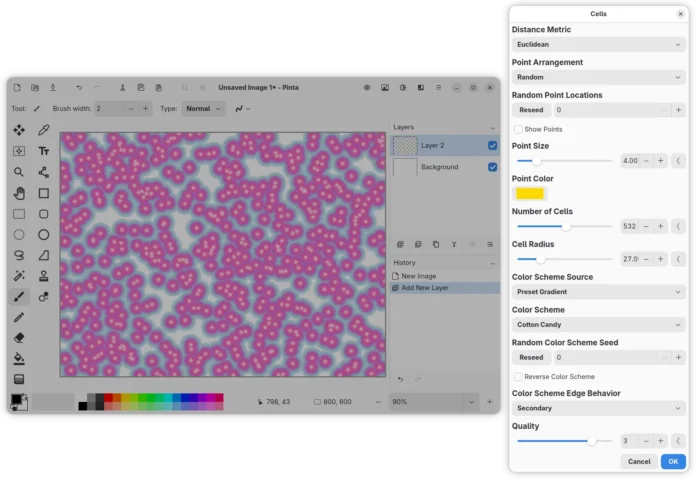Screen dimensions: 700x485
Task: Enable the Show Points checkbox
Action: 518,129
